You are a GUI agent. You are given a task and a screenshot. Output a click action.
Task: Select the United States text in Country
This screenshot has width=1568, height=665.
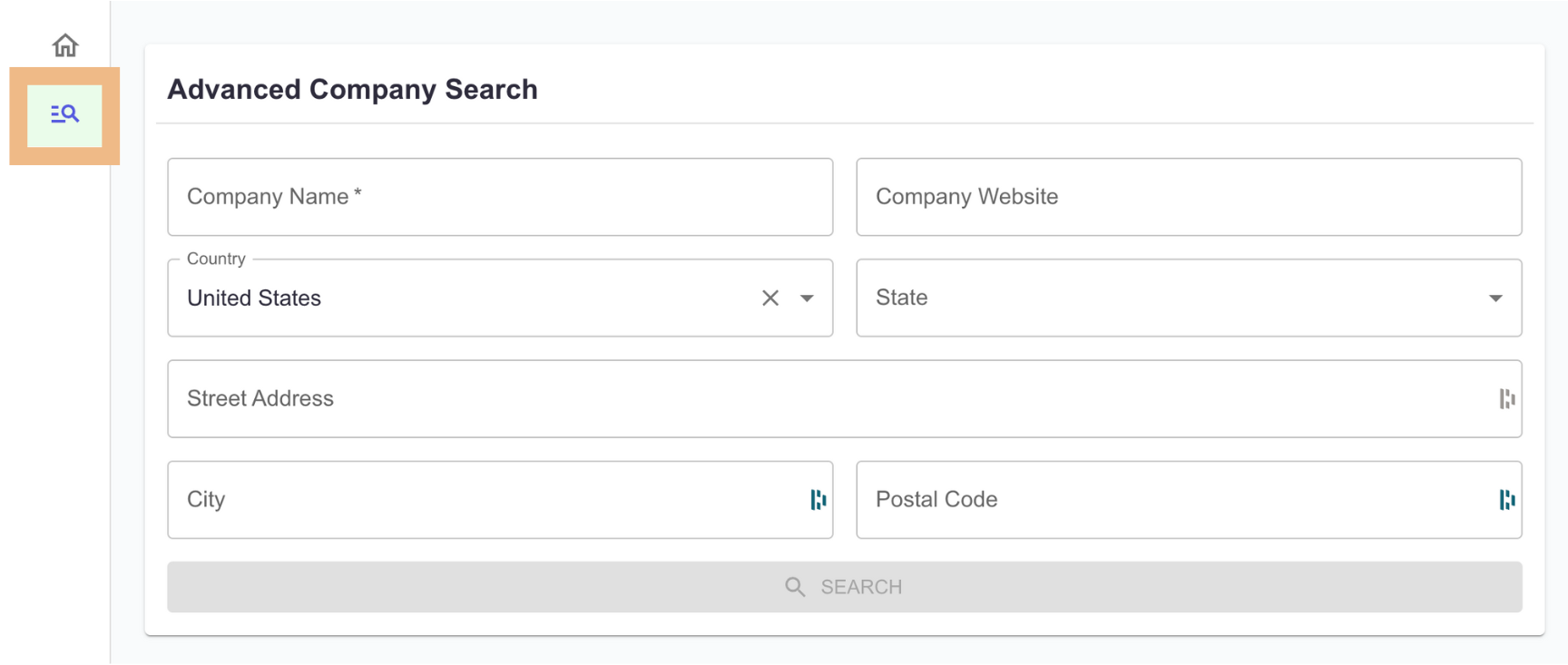(x=254, y=298)
